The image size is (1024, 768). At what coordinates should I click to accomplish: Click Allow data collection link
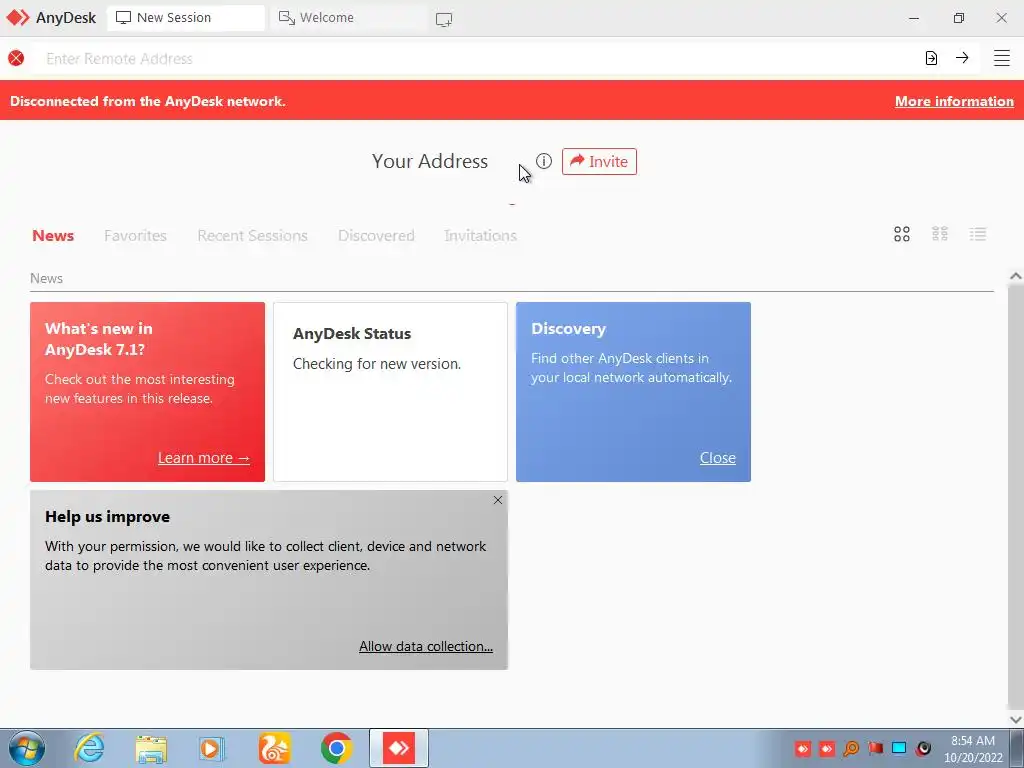426,646
